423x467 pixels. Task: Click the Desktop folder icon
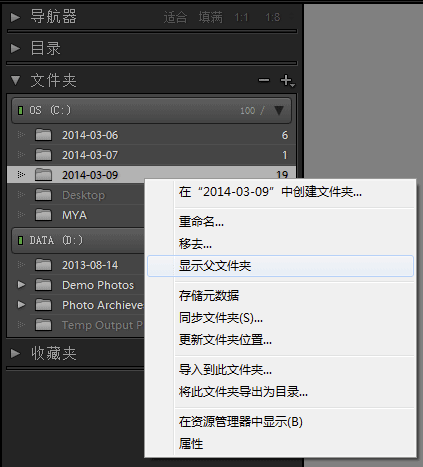pyautogui.click(x=43, y=195)
